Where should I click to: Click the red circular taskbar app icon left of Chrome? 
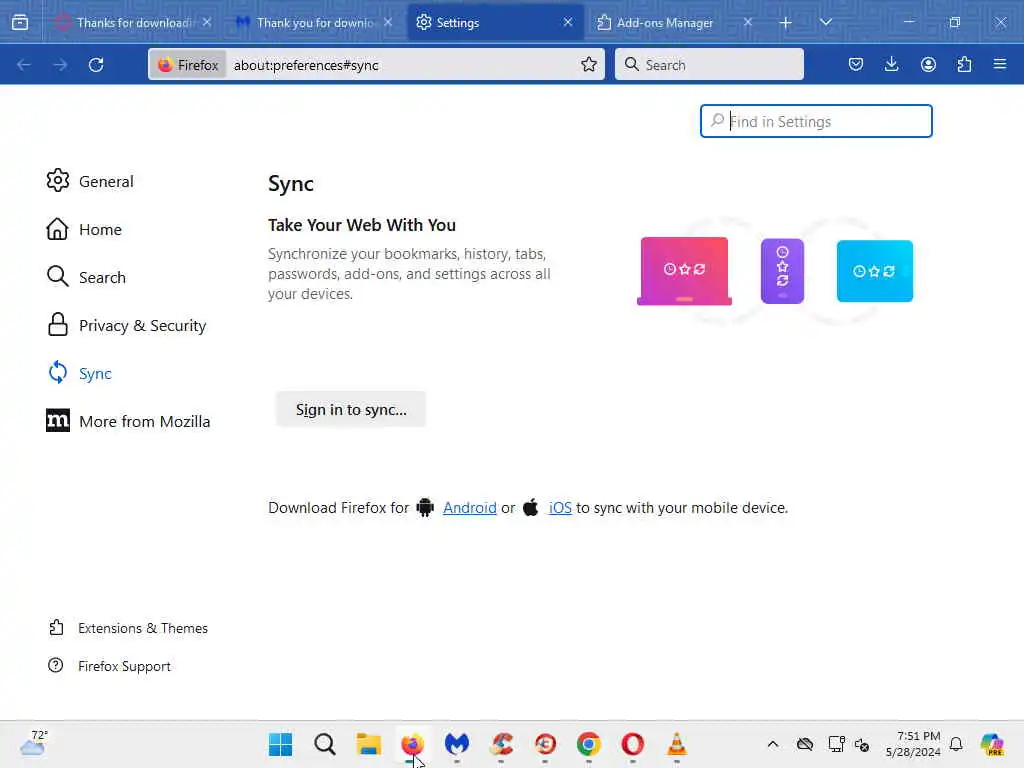click(545, 744)
